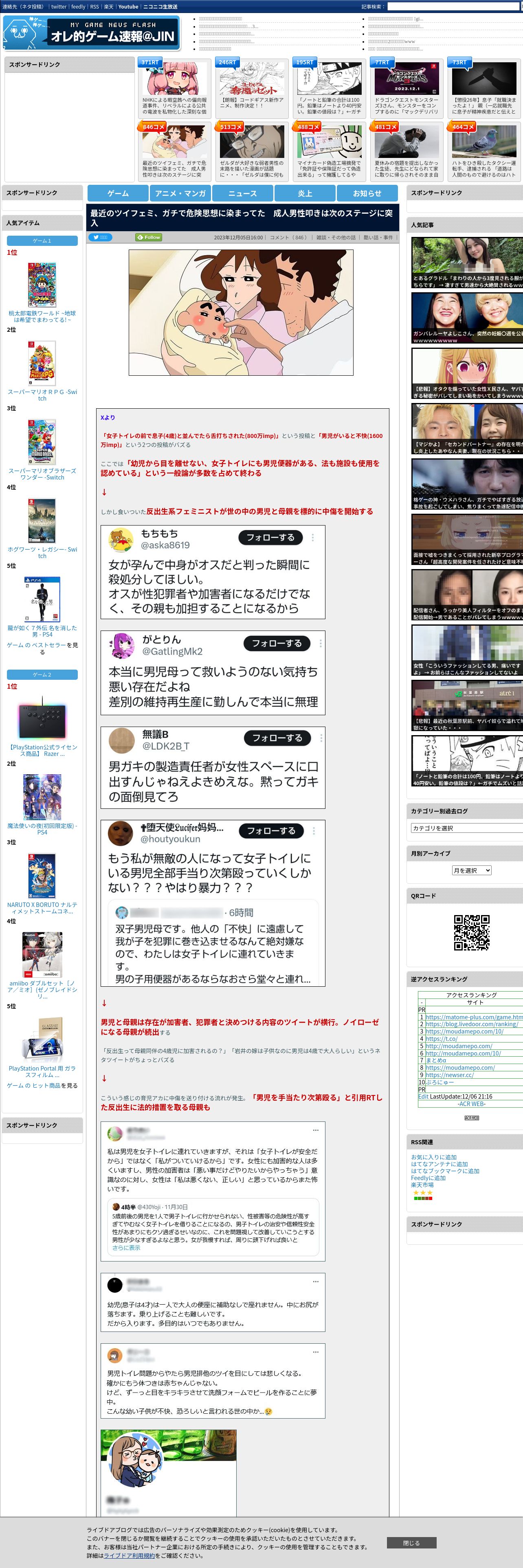Switch to the ゲーム tab
523x1568 pixels.
[x=118, y=194]
